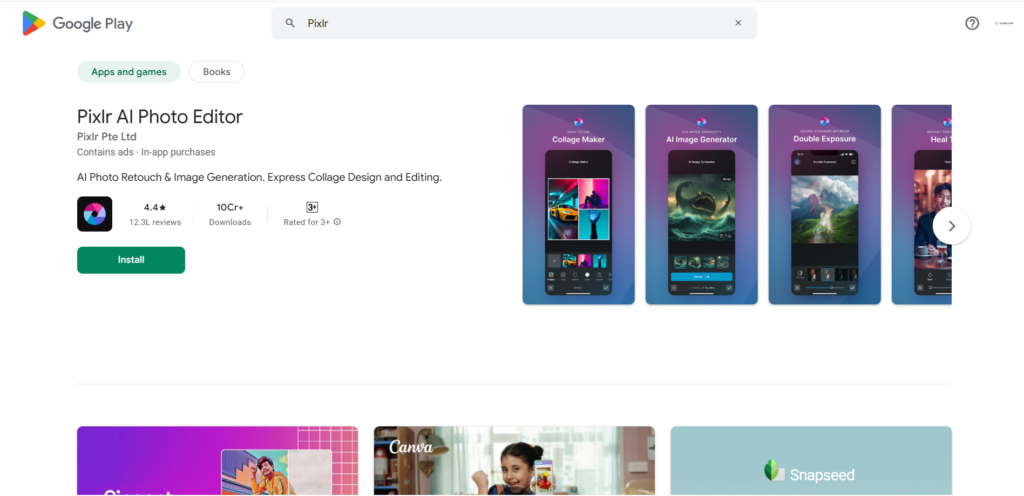1024x496 pixels.
Task: Click Contains ads · In-app purchases text
Action: coord(146,152)
